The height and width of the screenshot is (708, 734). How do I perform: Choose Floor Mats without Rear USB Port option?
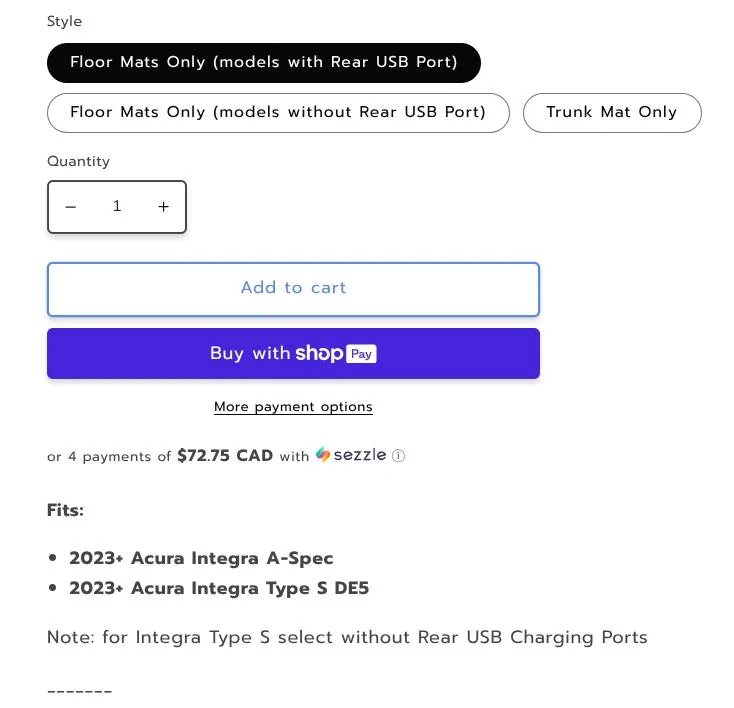[278, 112]
